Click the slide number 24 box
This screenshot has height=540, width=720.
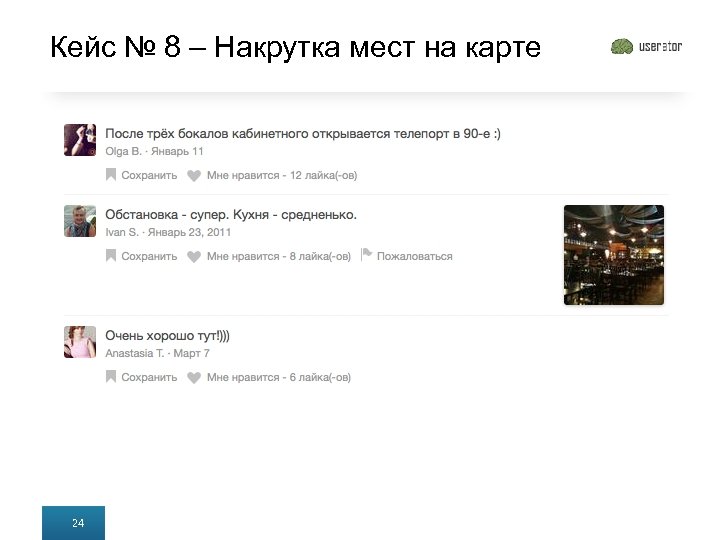[73, 523]
